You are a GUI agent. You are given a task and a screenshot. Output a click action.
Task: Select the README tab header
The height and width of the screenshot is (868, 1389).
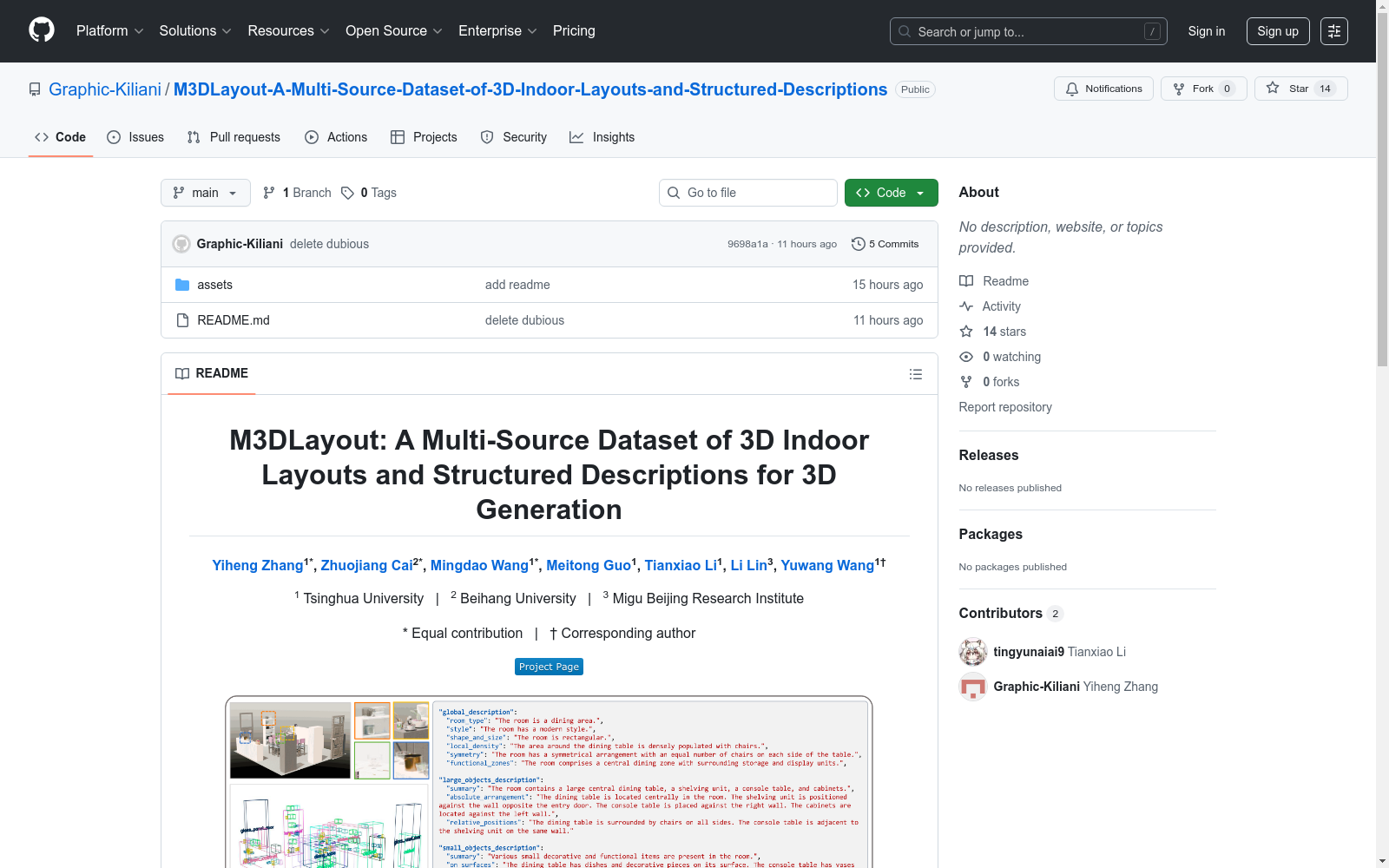[212, 373]
